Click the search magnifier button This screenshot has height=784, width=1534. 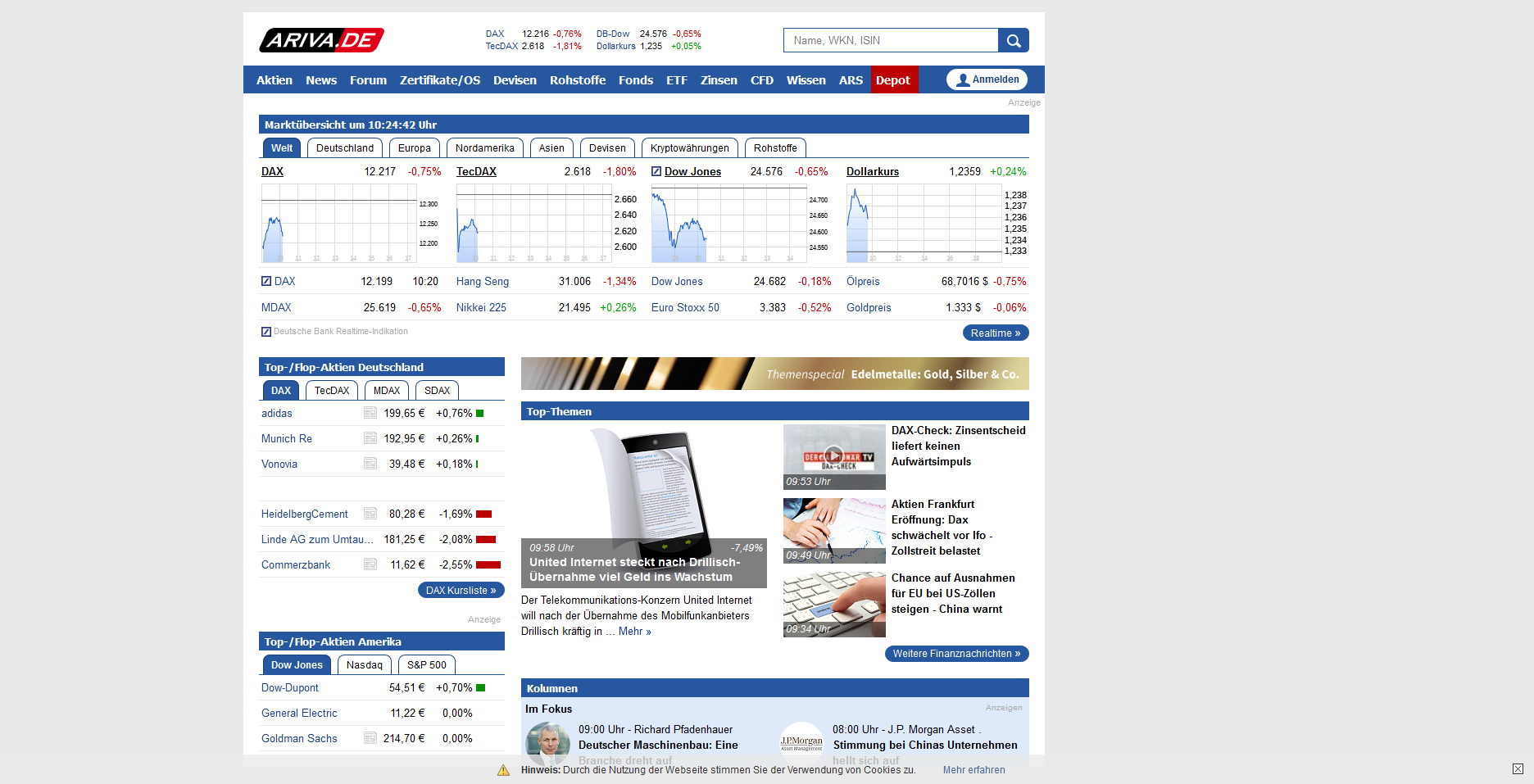[1014, 40]
